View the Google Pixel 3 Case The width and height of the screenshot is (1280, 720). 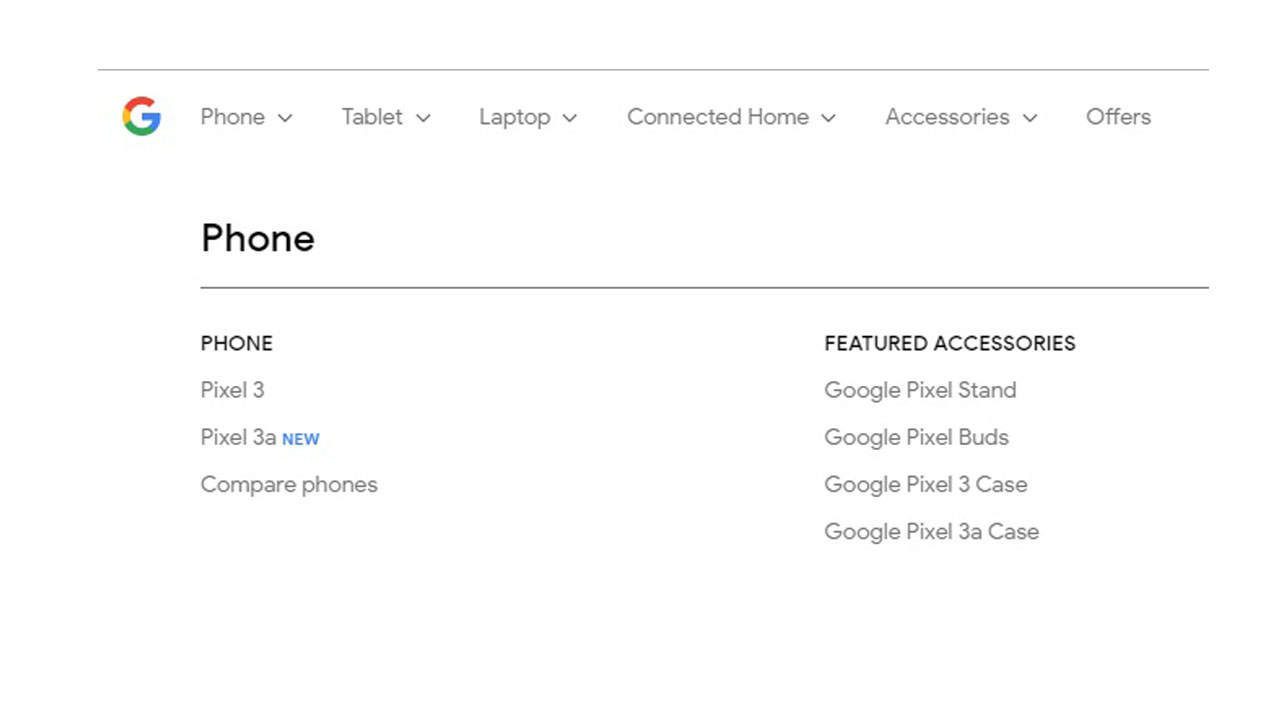[925, 484]
